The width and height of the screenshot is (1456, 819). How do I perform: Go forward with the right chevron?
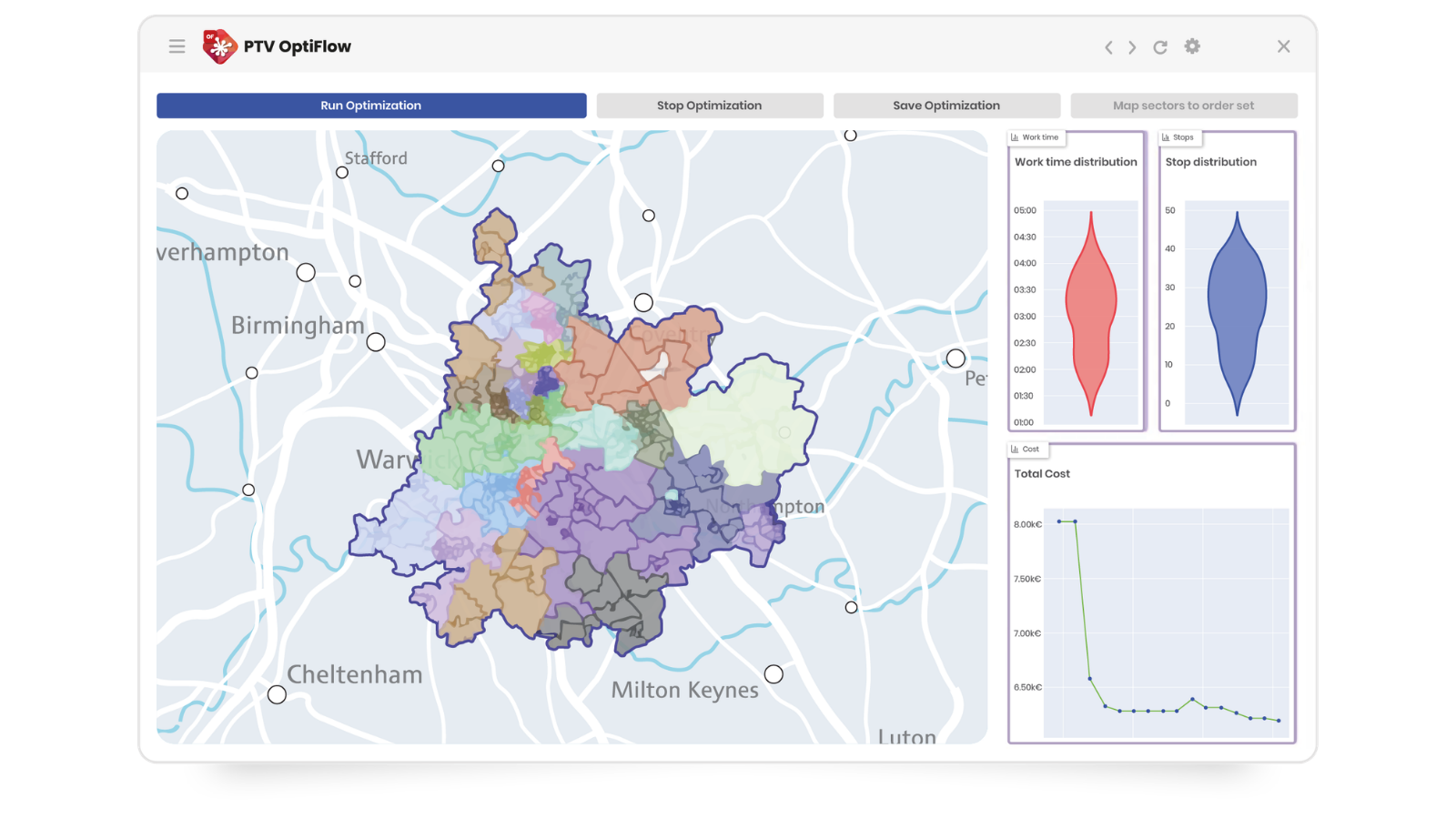coord(1132,47)
